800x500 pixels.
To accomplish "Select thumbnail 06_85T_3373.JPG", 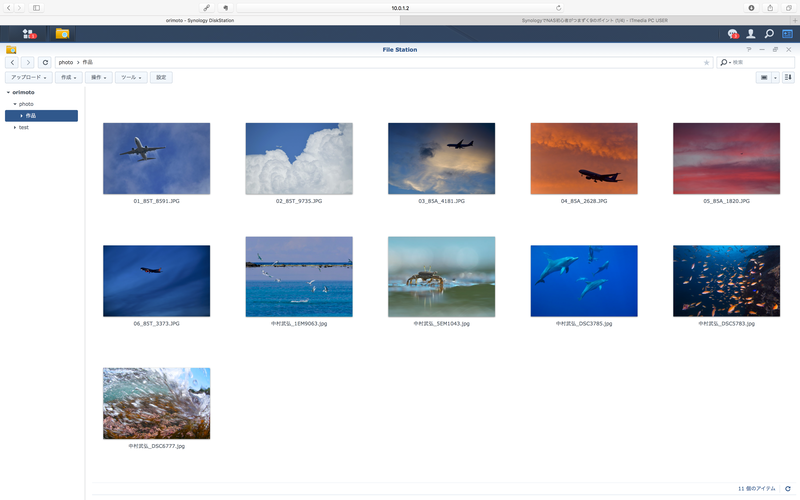I will click(157, 281).
